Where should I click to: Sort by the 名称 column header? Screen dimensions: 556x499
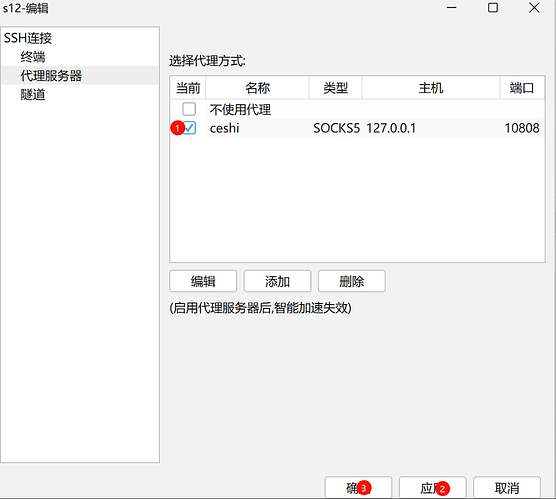[x=257, y=88]
